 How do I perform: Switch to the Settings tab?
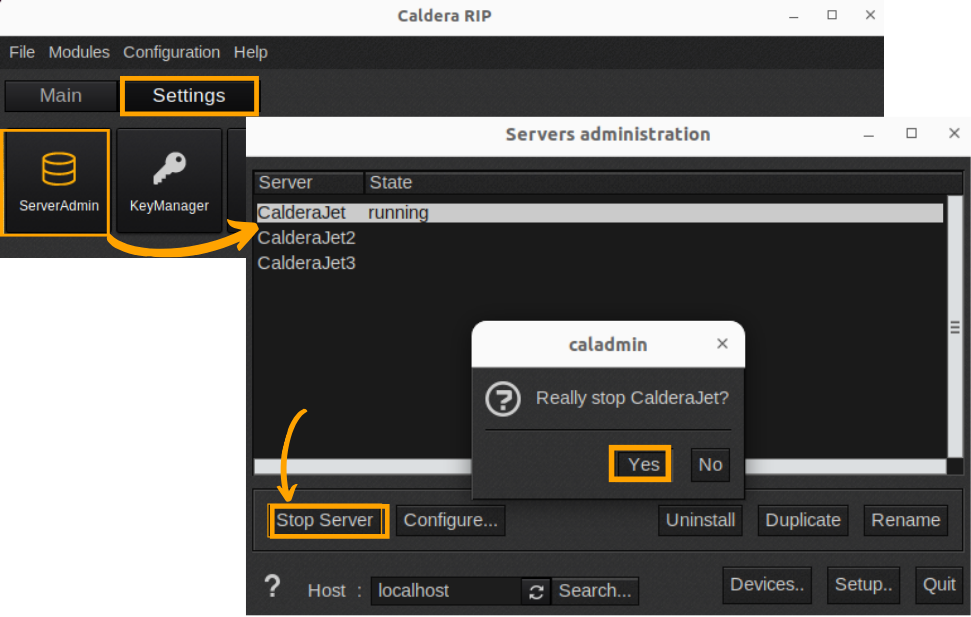tap(189, 95)
